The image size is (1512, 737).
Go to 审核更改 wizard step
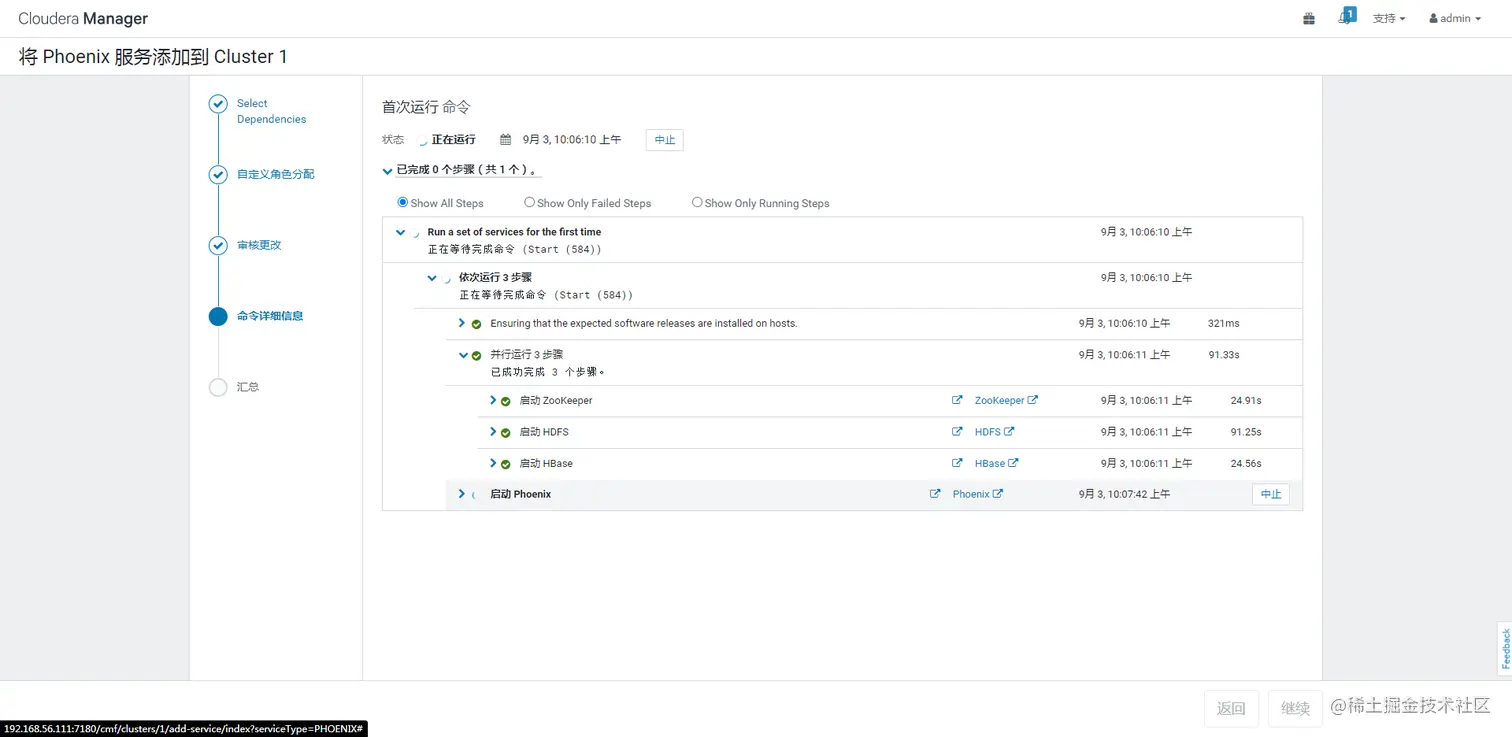(x=259, y=245)
